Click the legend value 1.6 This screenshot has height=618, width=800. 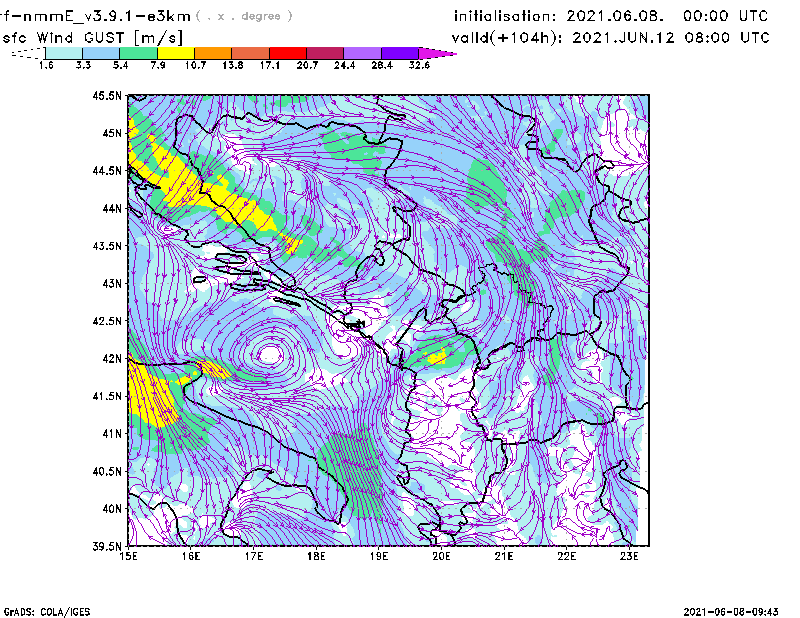(x=46, y=65)
